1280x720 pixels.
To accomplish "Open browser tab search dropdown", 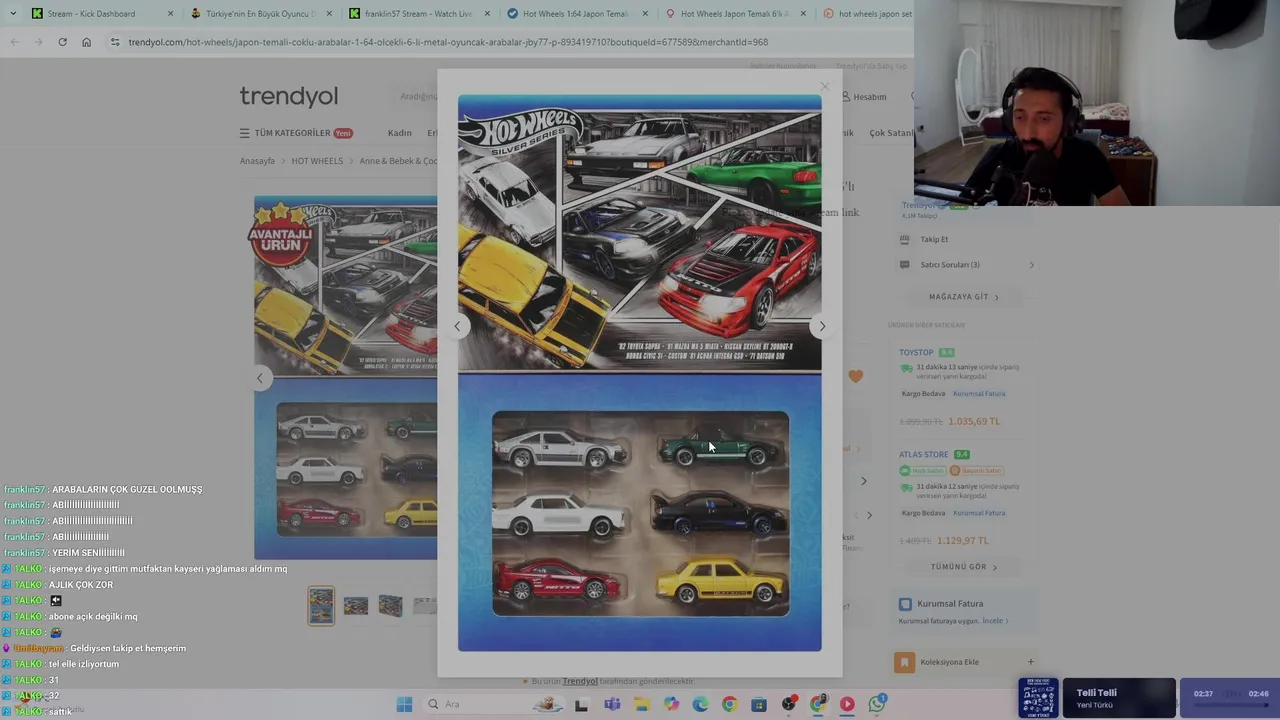I will (13, 14).
